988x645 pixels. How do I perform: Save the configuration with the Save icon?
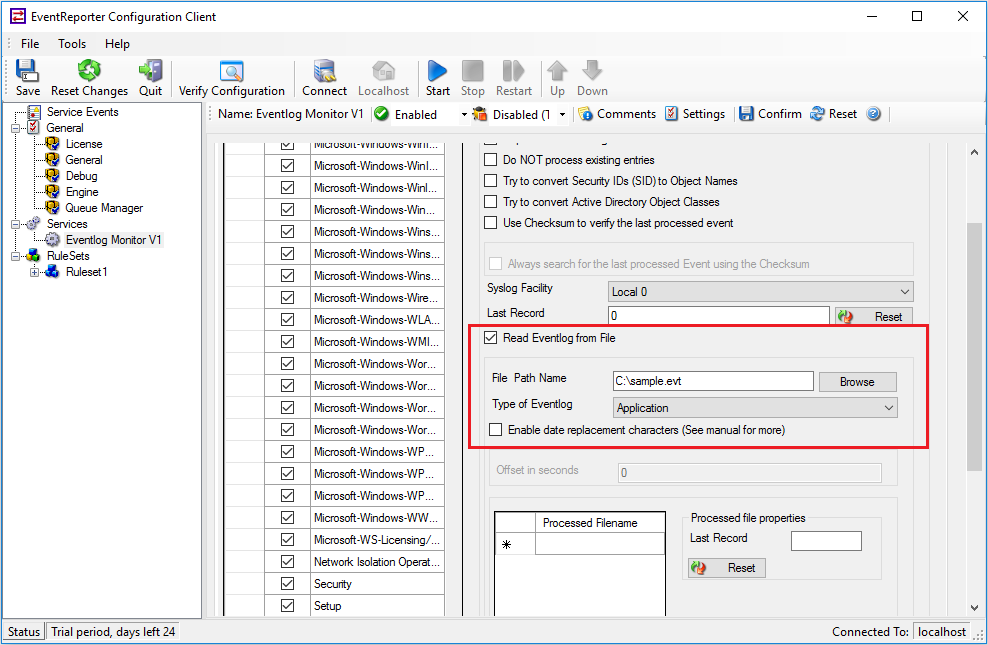(27, 77)
